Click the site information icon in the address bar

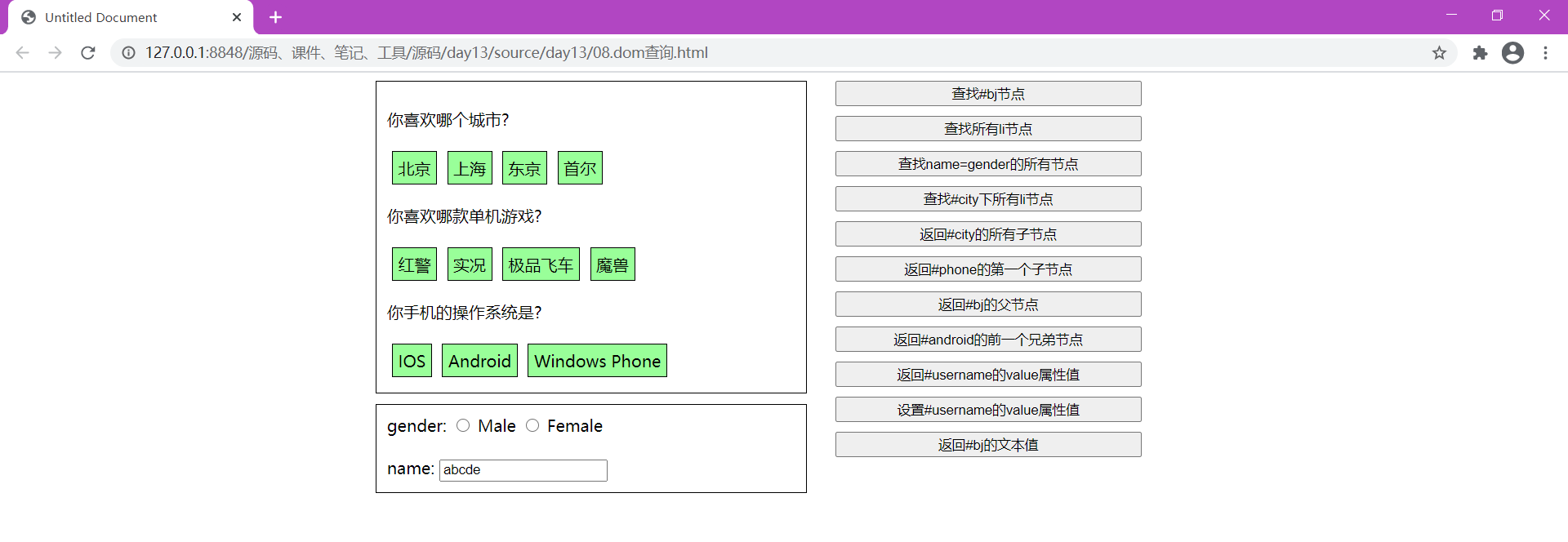coord(128,53)
